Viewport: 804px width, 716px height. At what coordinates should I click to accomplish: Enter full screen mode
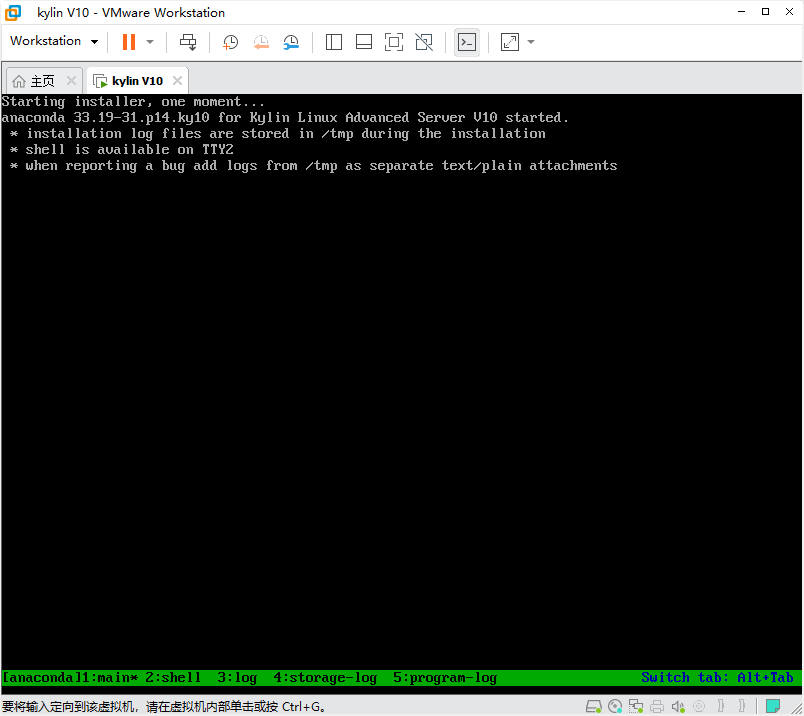pyautogui.click(x=394, y=42)
